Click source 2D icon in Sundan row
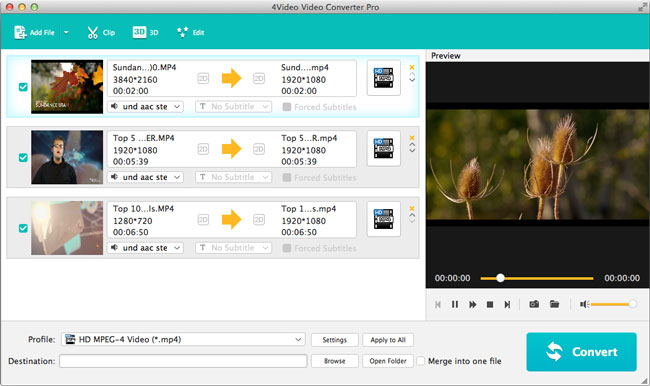The width and height of the screenshot is (650, 386). tap(203, 78)
